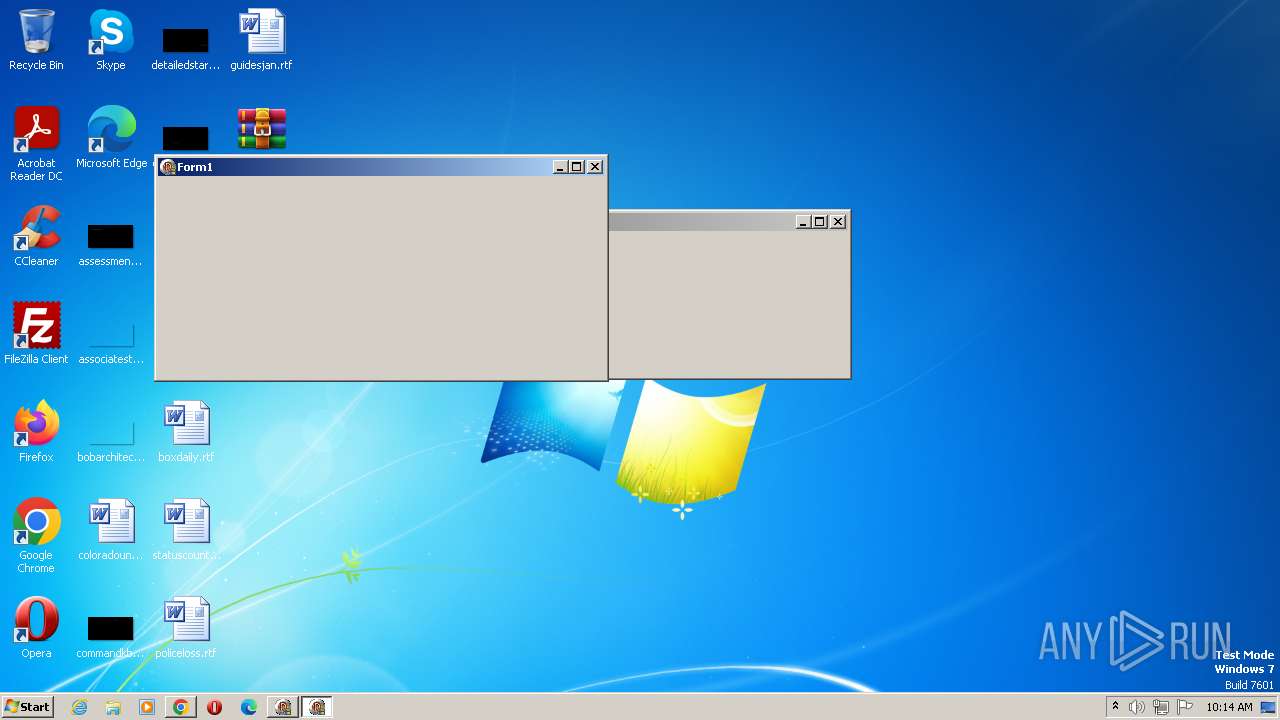Open Windows Explorer from the taskbar
Viewport: 1280px width, 720px height.
[113, 707]
